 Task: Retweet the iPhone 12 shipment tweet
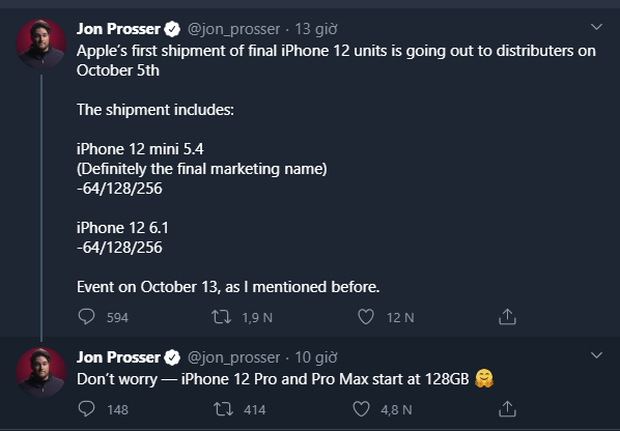pyautogui.click(x=224, y=317)
